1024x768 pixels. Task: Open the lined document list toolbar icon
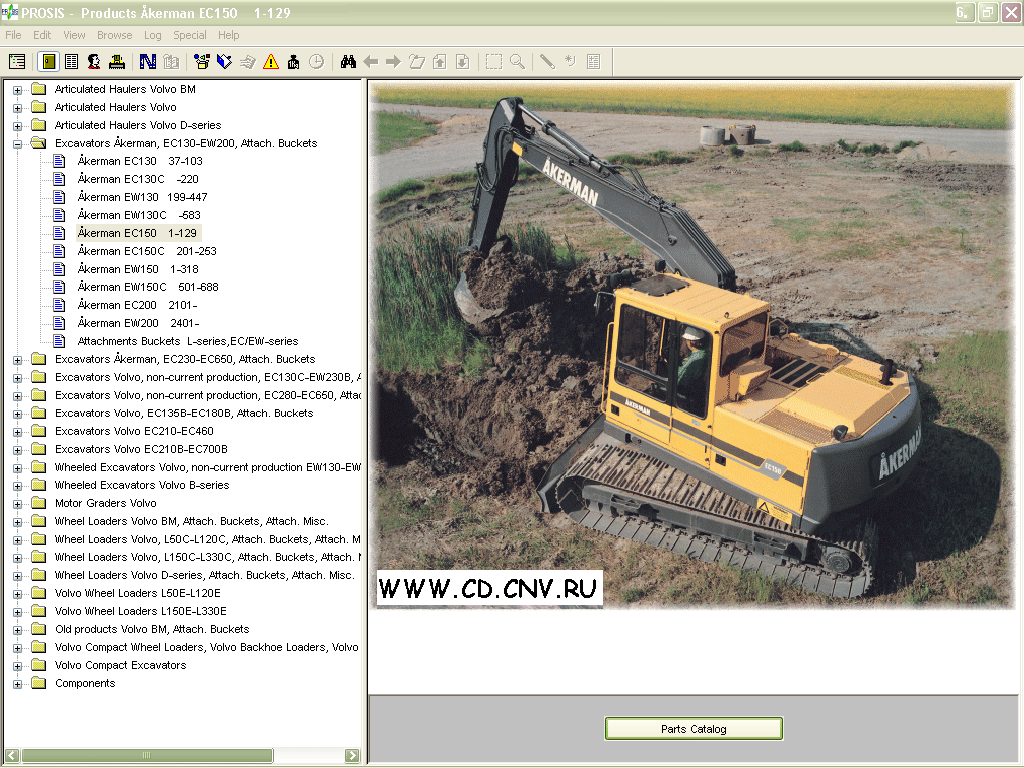coord(72,61)
